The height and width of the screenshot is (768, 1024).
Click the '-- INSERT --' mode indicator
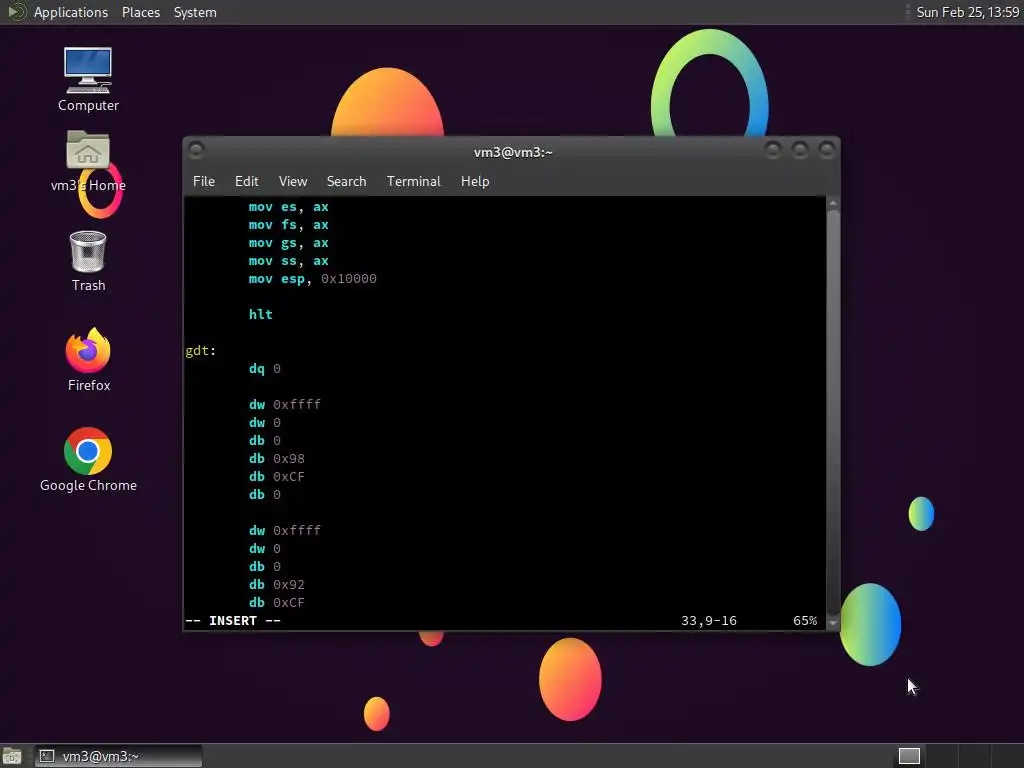pos(233,620)
